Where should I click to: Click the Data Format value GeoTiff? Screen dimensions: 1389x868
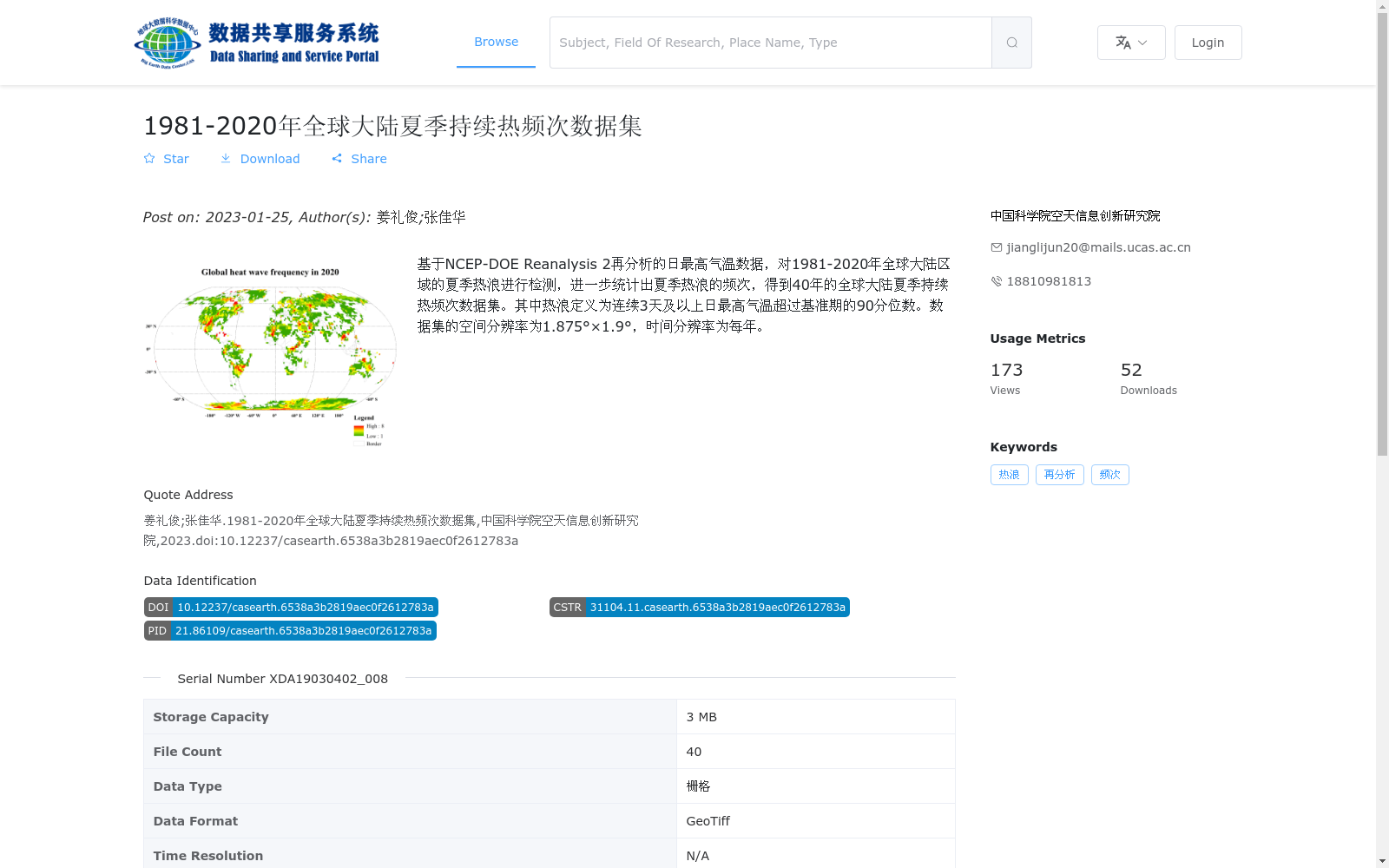pos(708,821)
